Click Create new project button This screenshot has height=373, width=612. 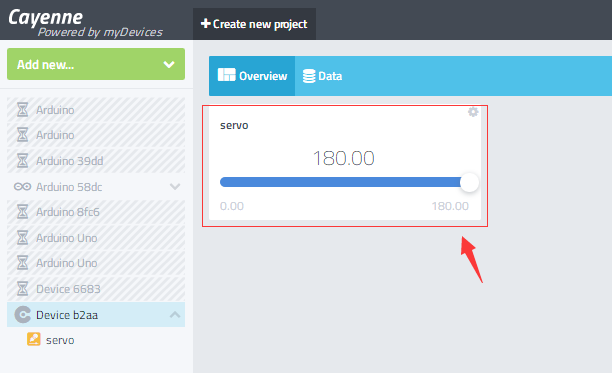click(x=254, y=24)
